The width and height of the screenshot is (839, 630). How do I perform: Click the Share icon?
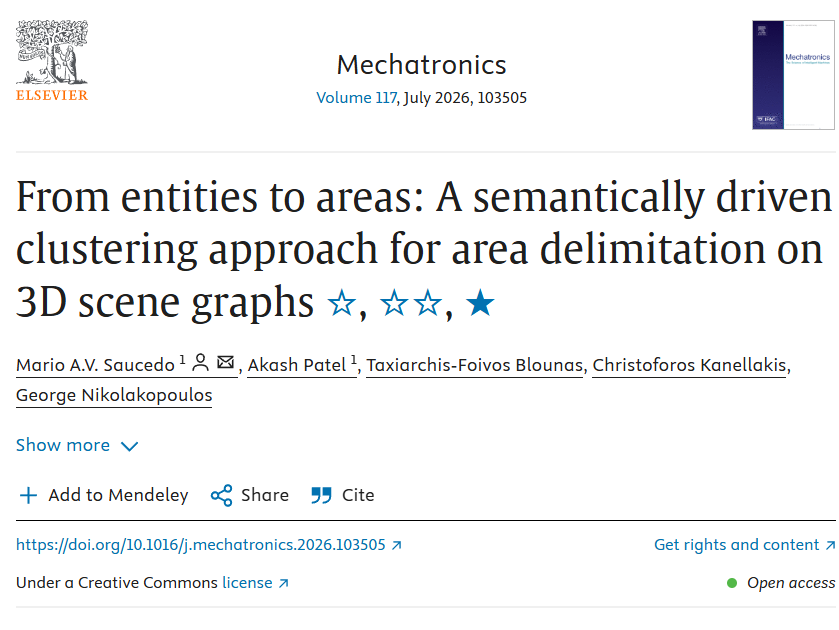[x=222, y=496]
